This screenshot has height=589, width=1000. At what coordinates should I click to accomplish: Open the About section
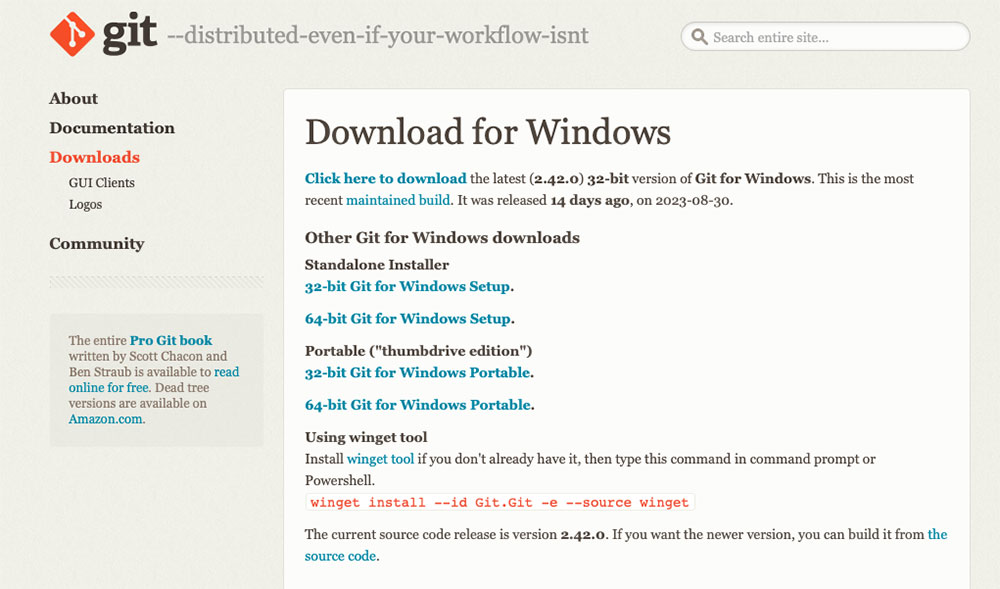point(73,98)
